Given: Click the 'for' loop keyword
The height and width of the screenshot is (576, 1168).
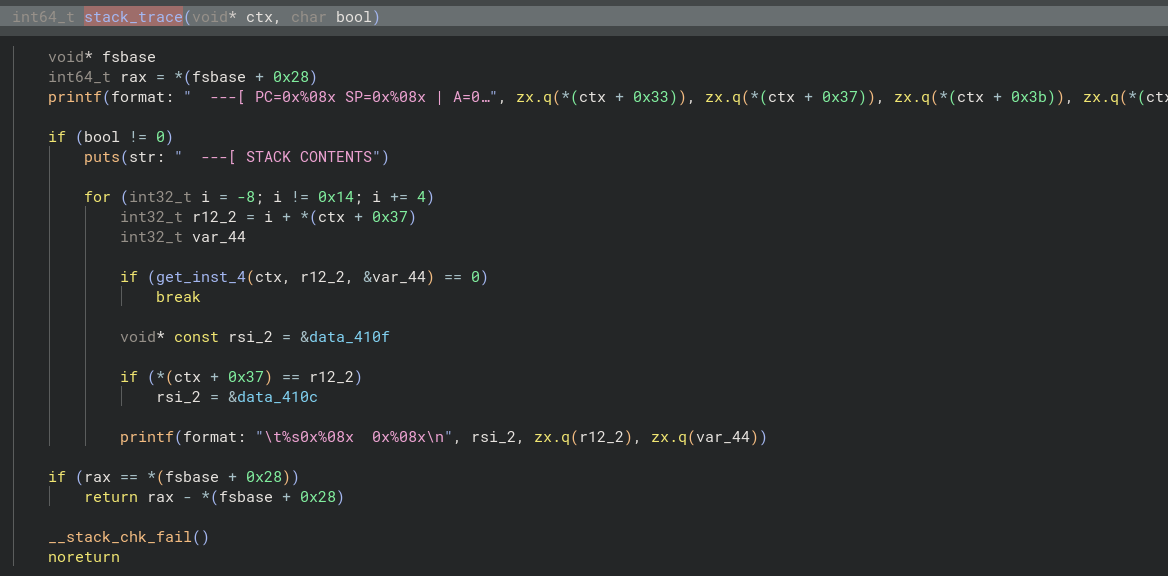Looking at the screenshot, I should coord(98,197).
